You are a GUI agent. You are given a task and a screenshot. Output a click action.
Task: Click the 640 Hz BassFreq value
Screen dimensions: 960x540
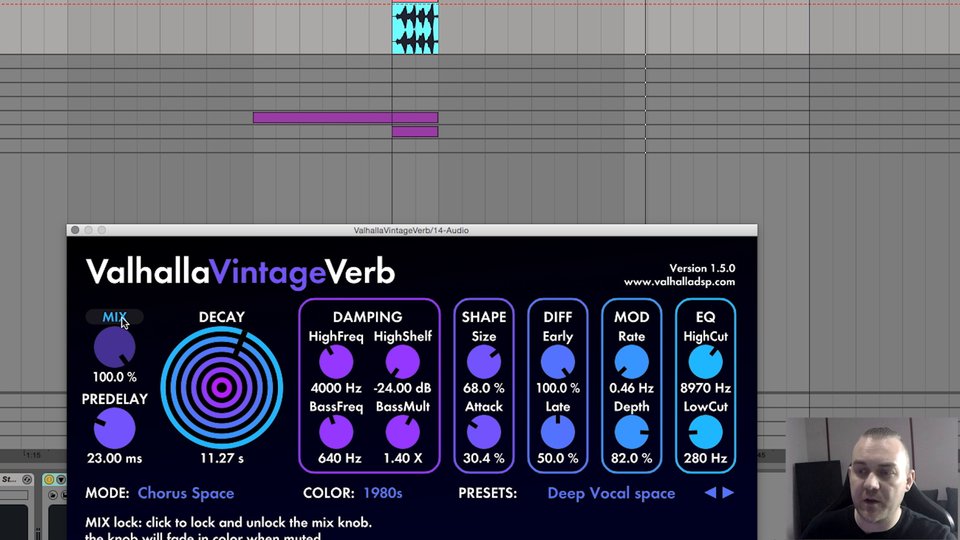tap(339, 459)
